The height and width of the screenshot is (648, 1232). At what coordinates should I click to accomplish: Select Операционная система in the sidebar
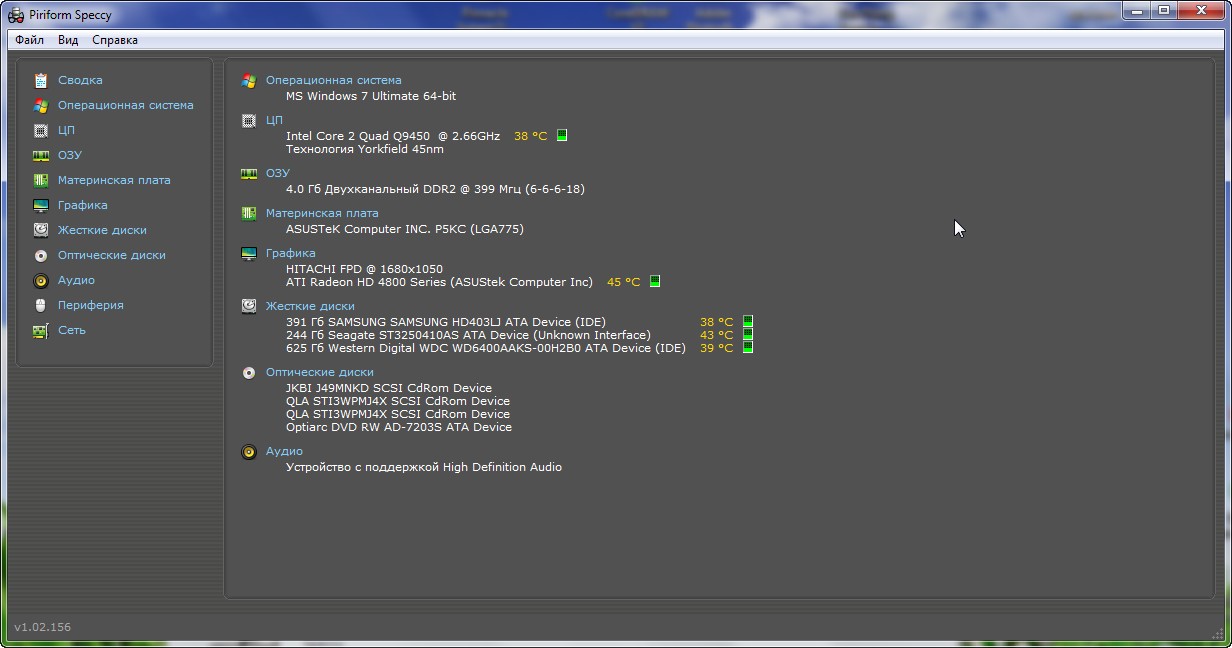tap(126, 105)
